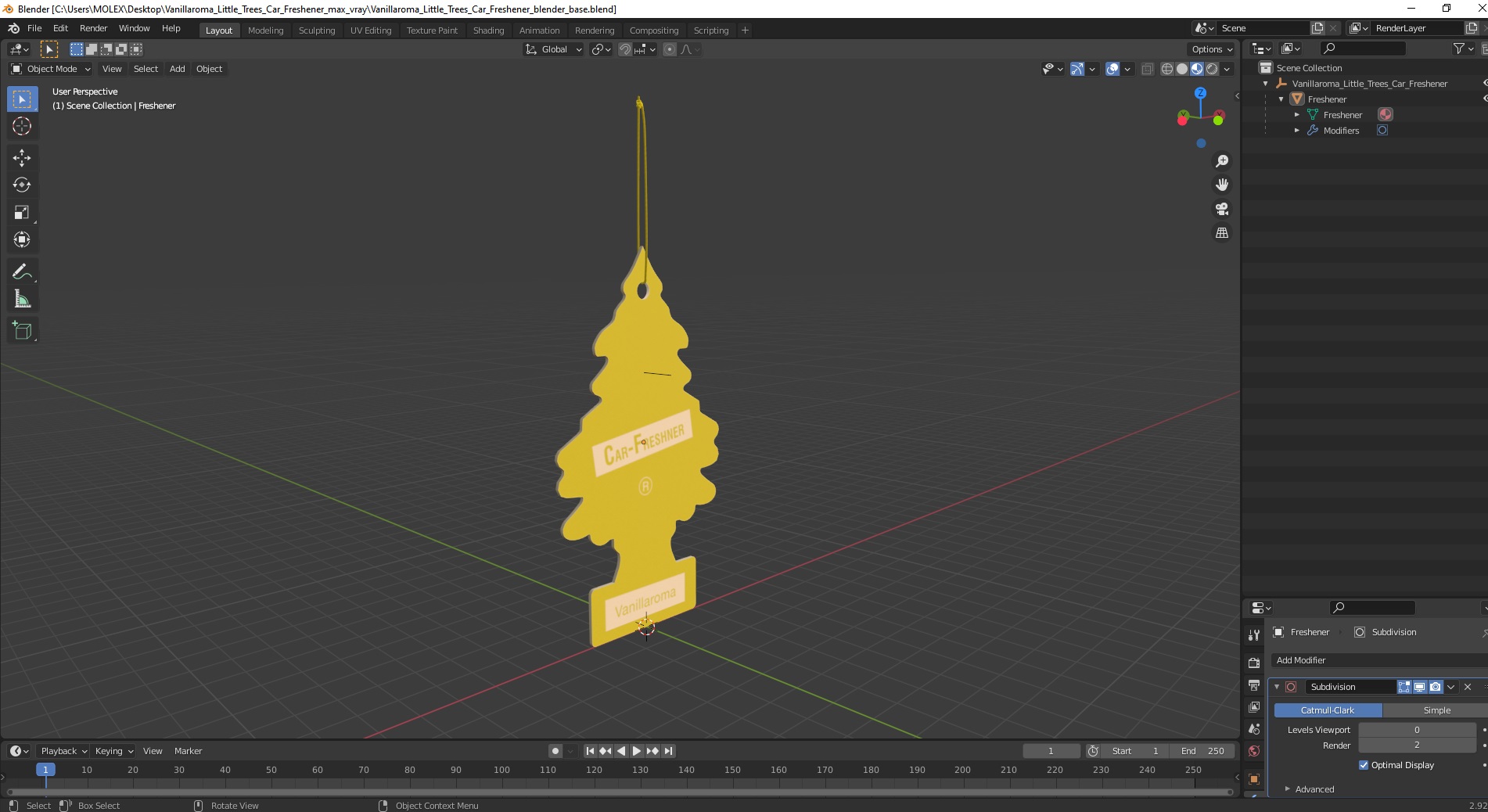Image resolution: width=1488 pixels, height=812 pixels.
Task: Open the Options dropdown in the viewport
Action: [1212, 49]
